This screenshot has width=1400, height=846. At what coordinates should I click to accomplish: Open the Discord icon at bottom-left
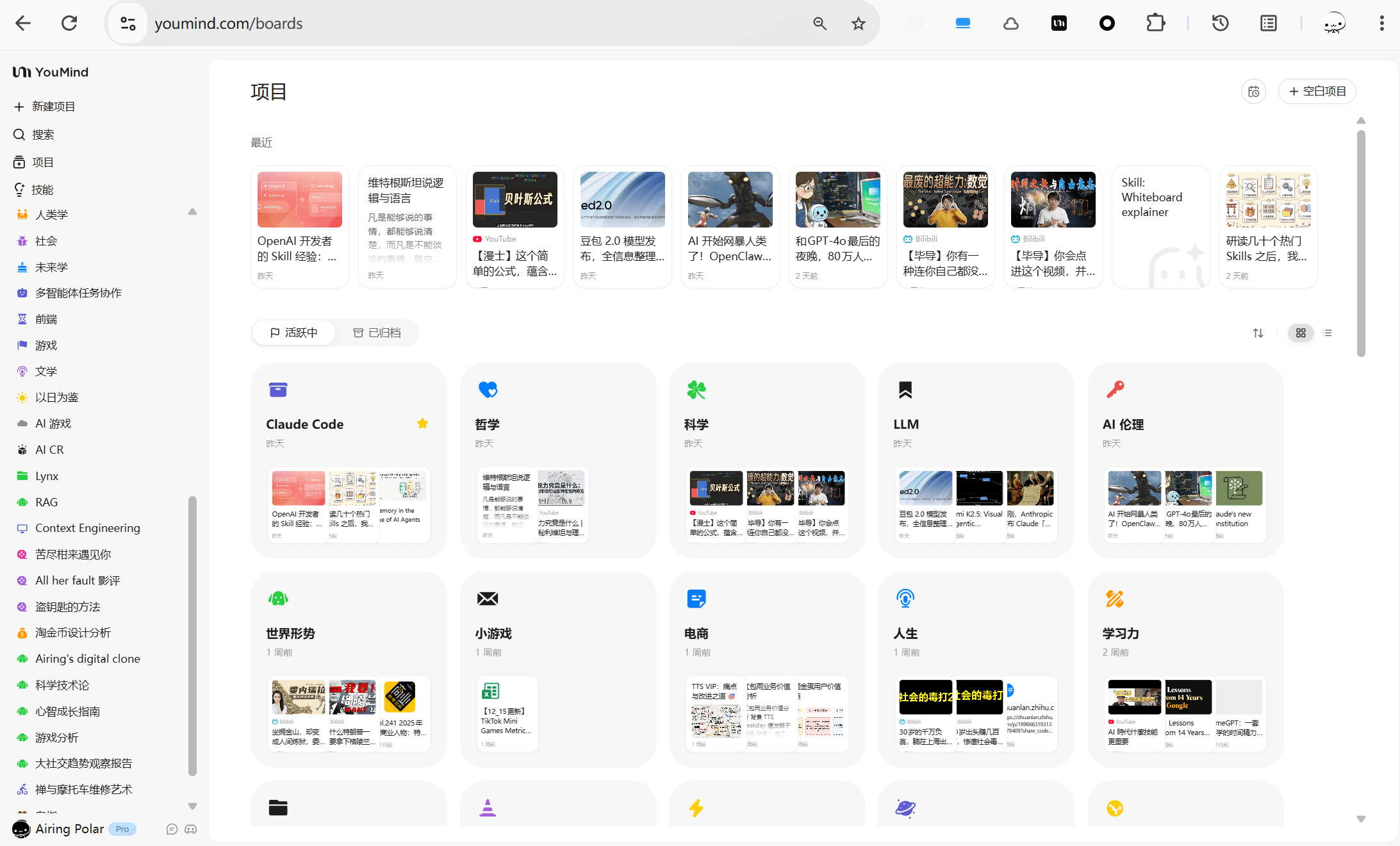[190, 829]
